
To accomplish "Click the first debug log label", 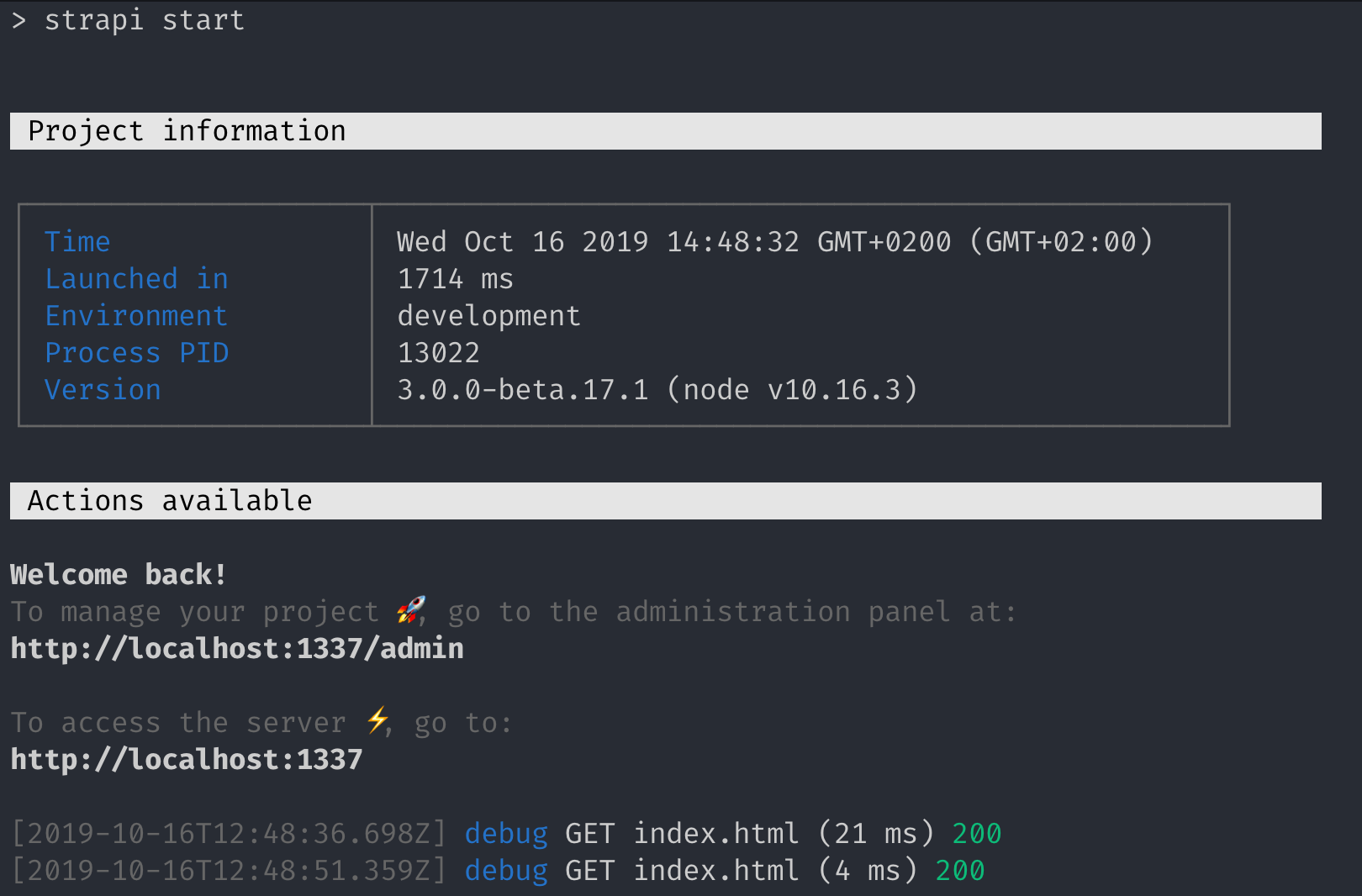I will 506,834.
